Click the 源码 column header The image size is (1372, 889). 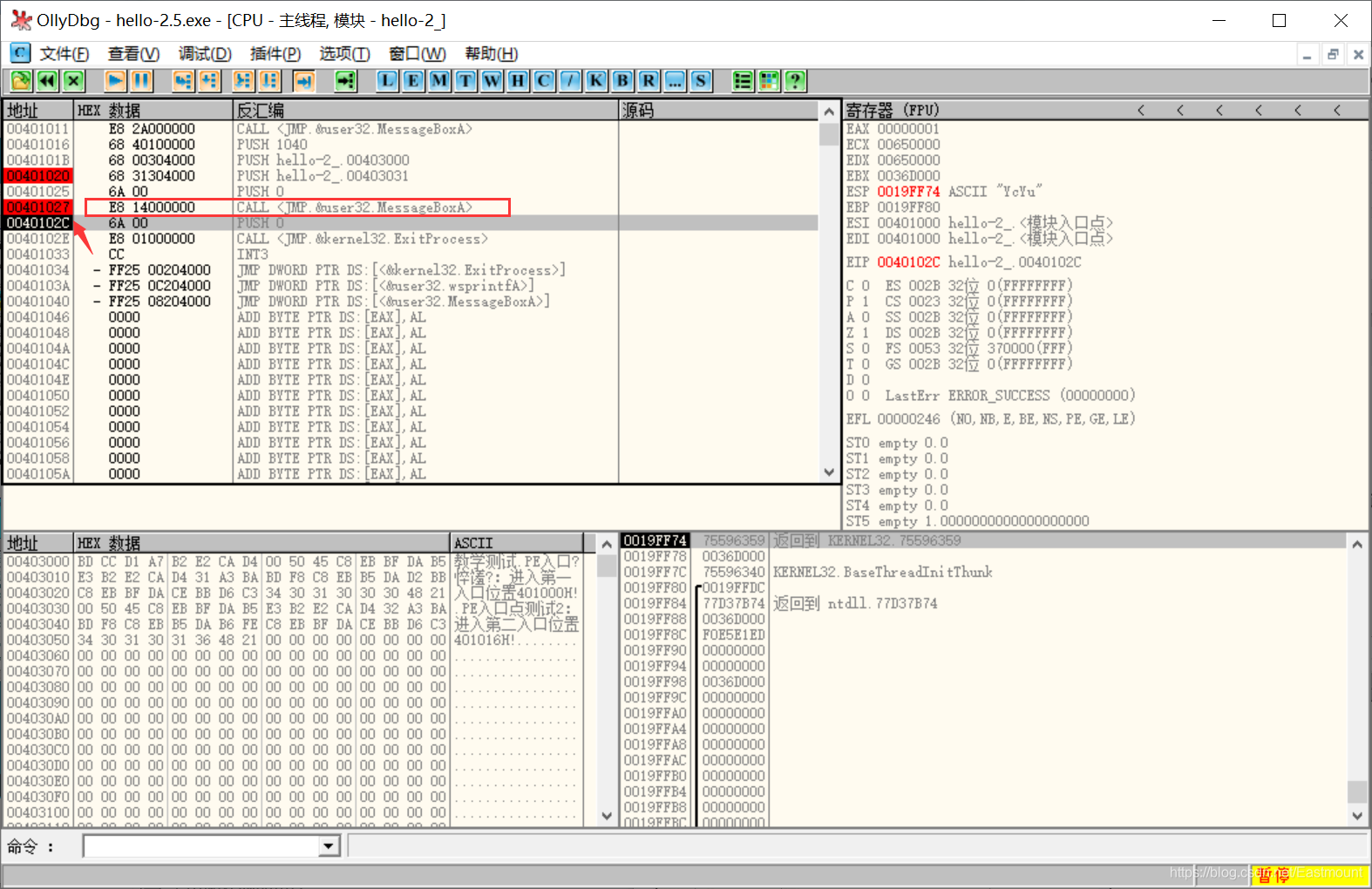pos(719,111)
